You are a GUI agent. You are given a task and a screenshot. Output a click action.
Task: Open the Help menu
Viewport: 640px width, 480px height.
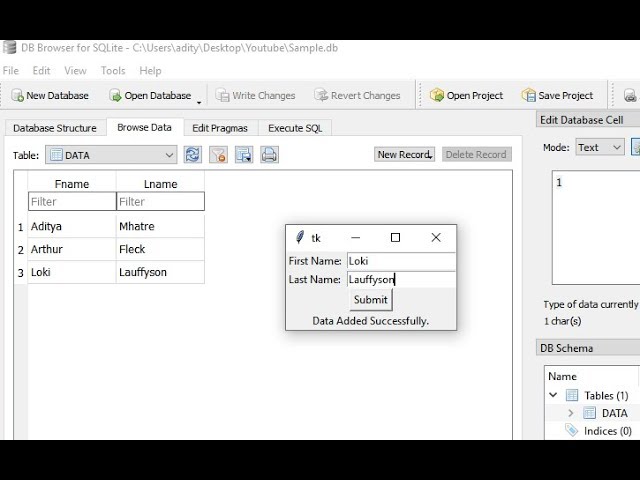150,71
